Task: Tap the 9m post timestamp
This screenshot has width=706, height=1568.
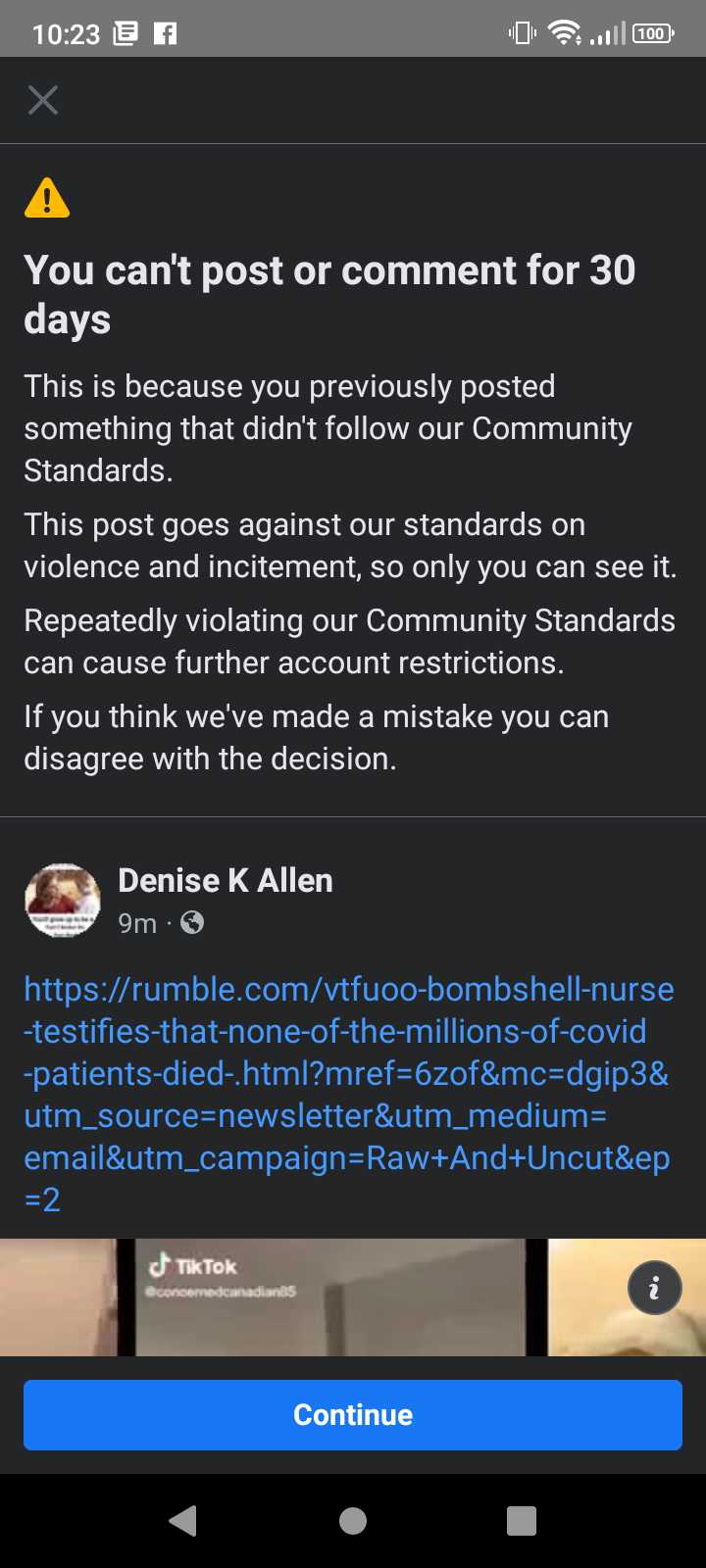Action: 137,923
